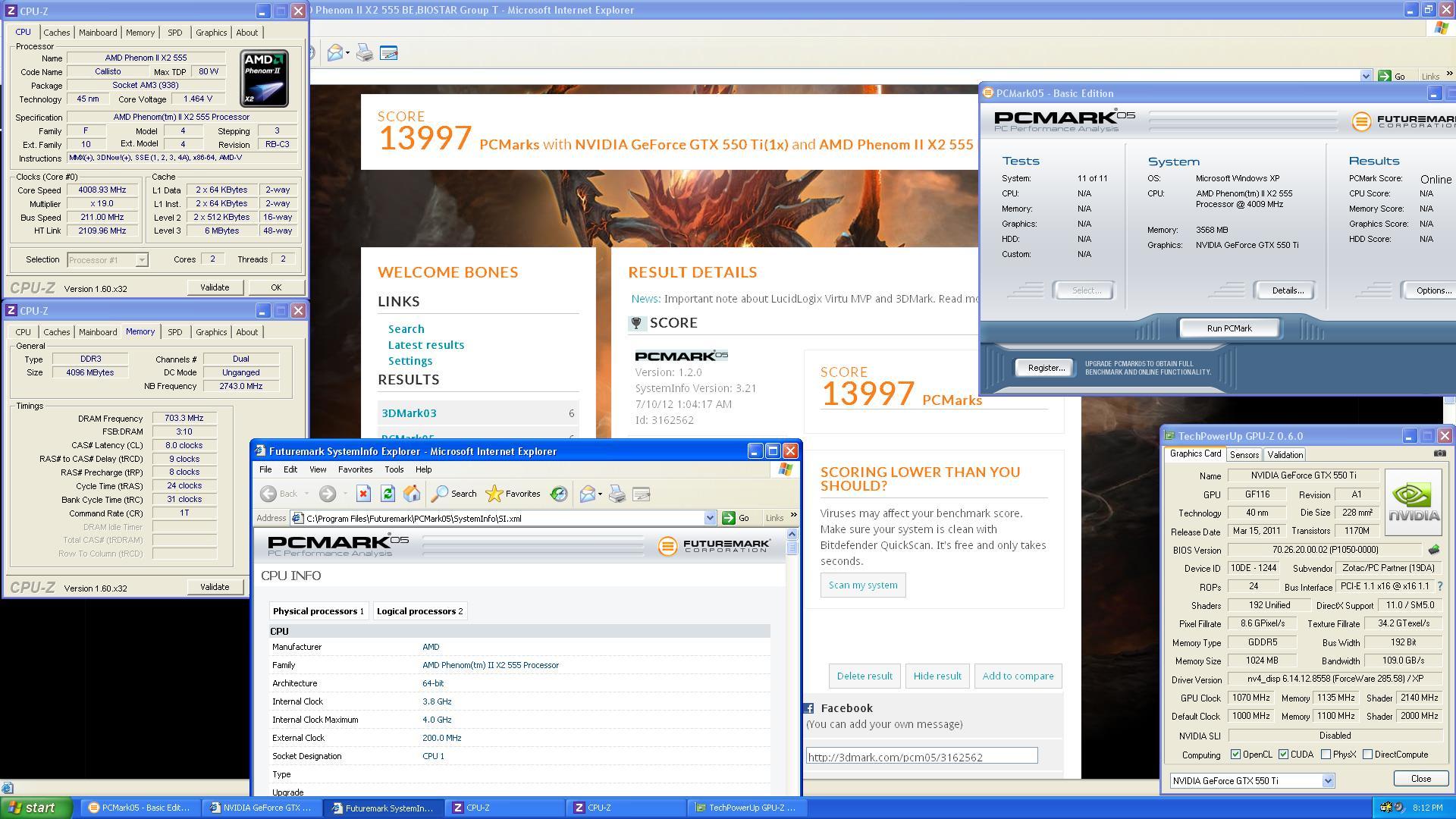Open Validation tab in GPU-Z
1456x819 pixels.
pos(1285,455)
